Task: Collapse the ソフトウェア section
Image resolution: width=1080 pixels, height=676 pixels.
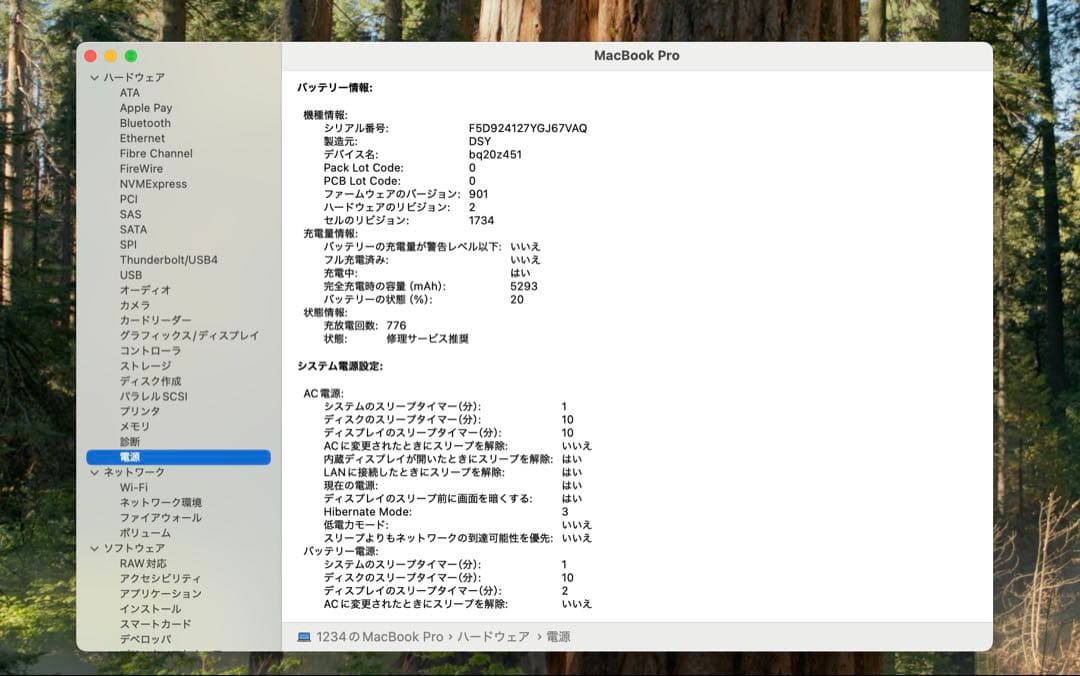Action: pyautogui.click(x=94, y=549)
